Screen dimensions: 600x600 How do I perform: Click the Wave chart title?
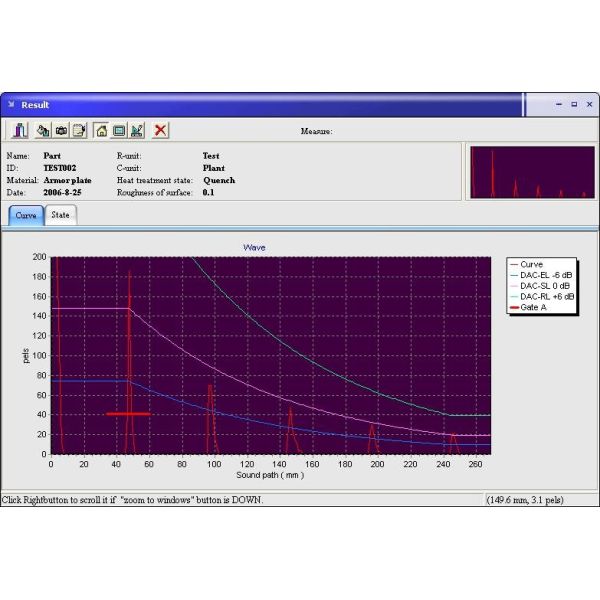point(254,246)
